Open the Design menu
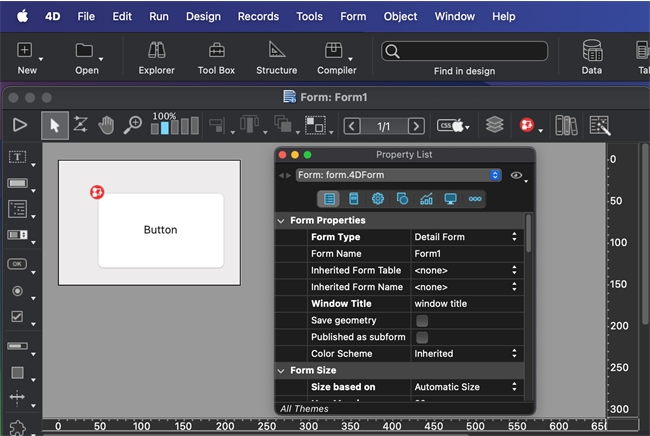Viewport: 650px width, 436px height. (203, 17)
